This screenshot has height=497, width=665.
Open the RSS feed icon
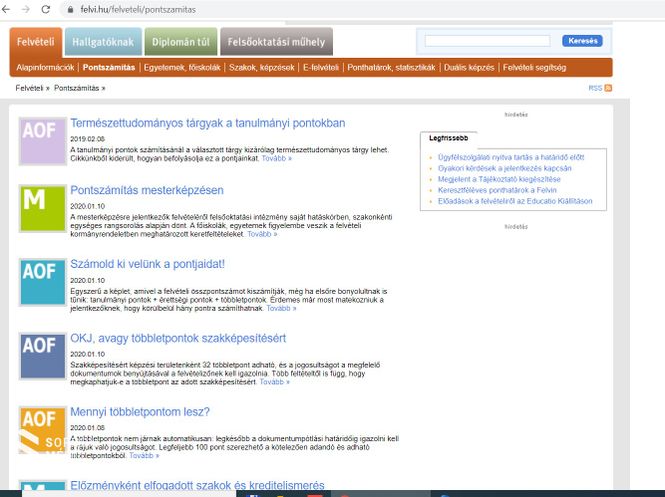[608, 89]
